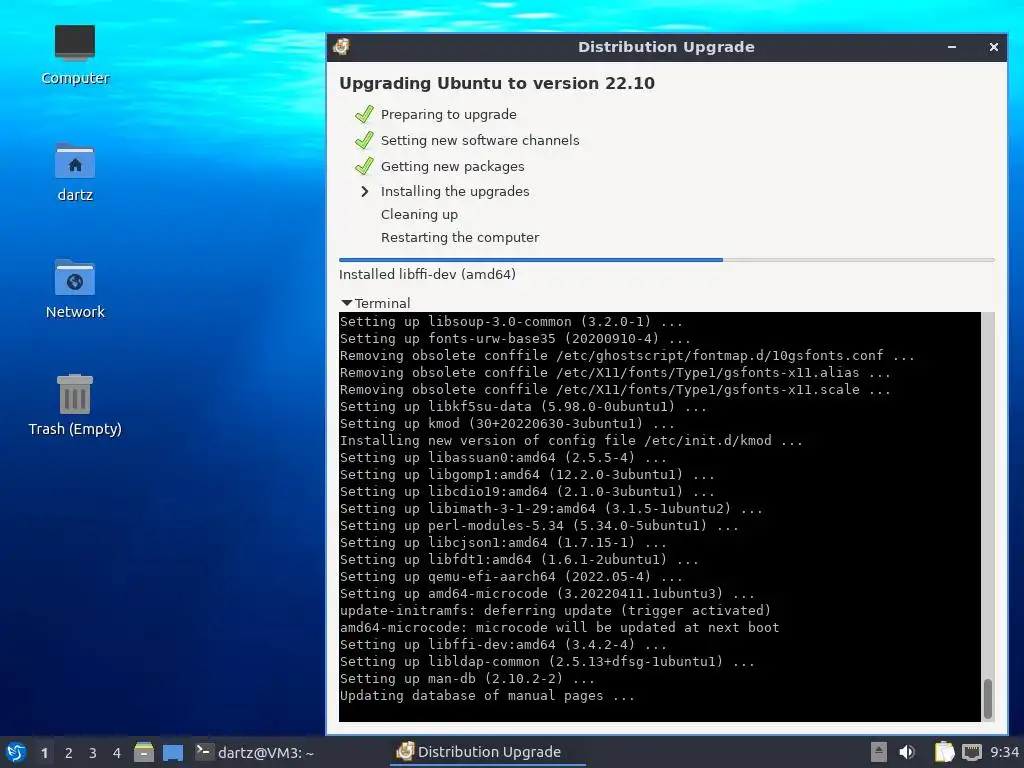The image size is (1024, 768).
Task: Click the blue show desktop icon in the panel
Action: (x=172, y=752)
